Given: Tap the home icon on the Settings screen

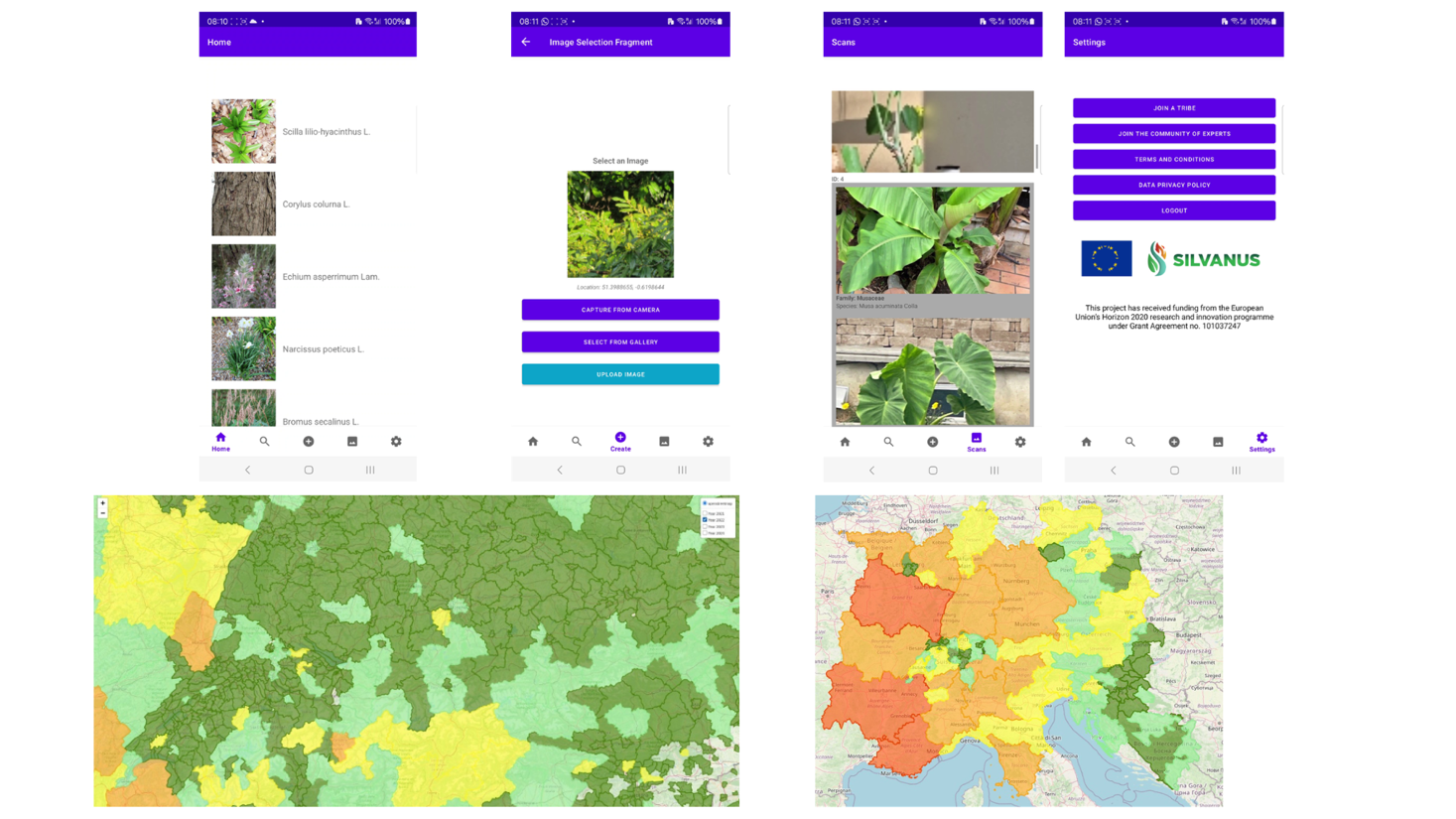Looking at the screenshot, I should [1086, 442].
